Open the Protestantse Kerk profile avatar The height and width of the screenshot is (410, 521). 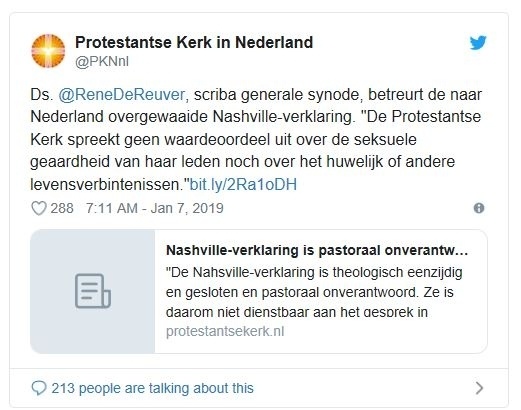tap(48, 51)
